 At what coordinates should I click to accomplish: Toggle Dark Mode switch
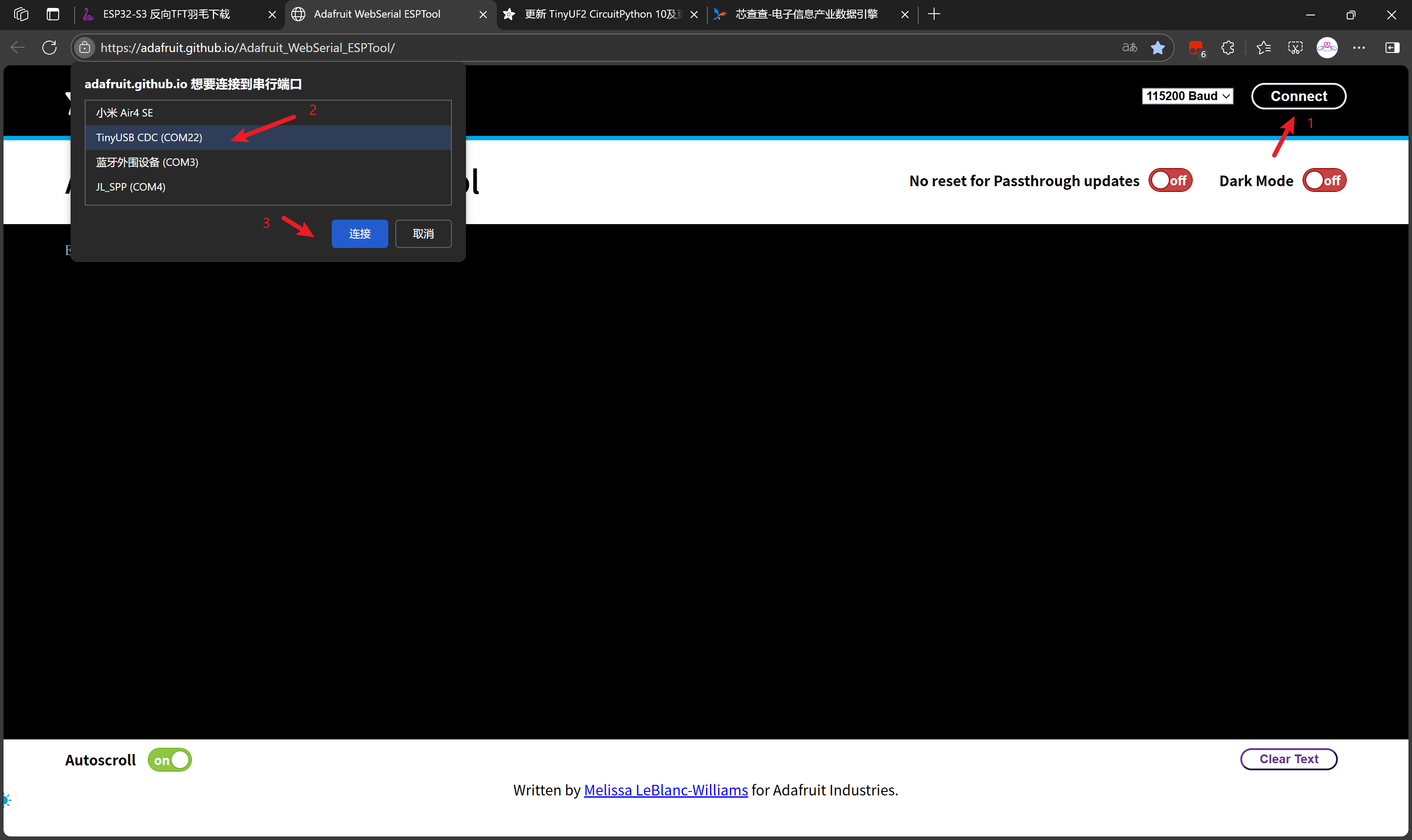point(1324,180)
